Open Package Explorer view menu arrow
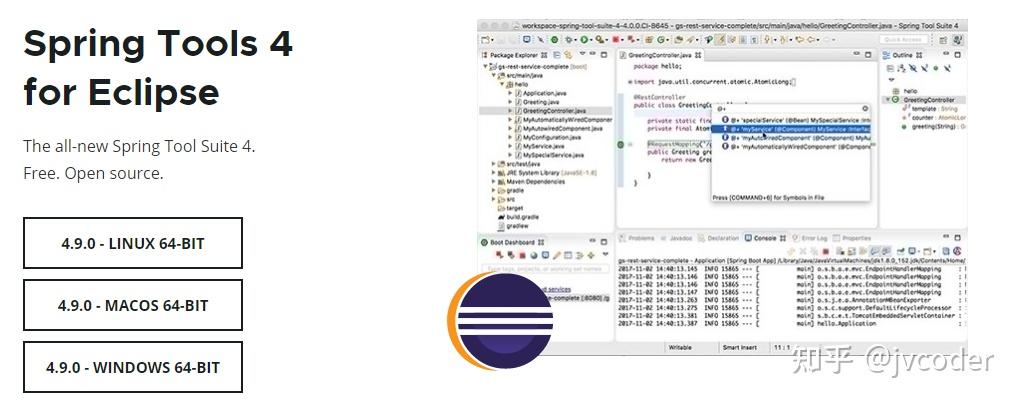Screen dimensions: 1020x406 coord(583,54)
